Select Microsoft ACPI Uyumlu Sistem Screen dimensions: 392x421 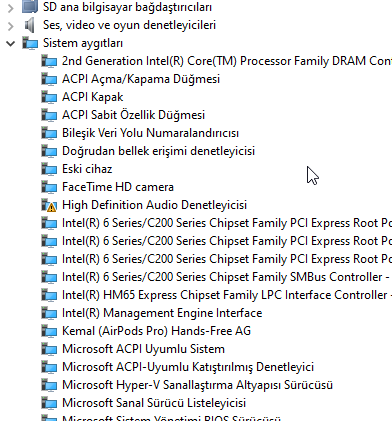click(x=143, y=349)
